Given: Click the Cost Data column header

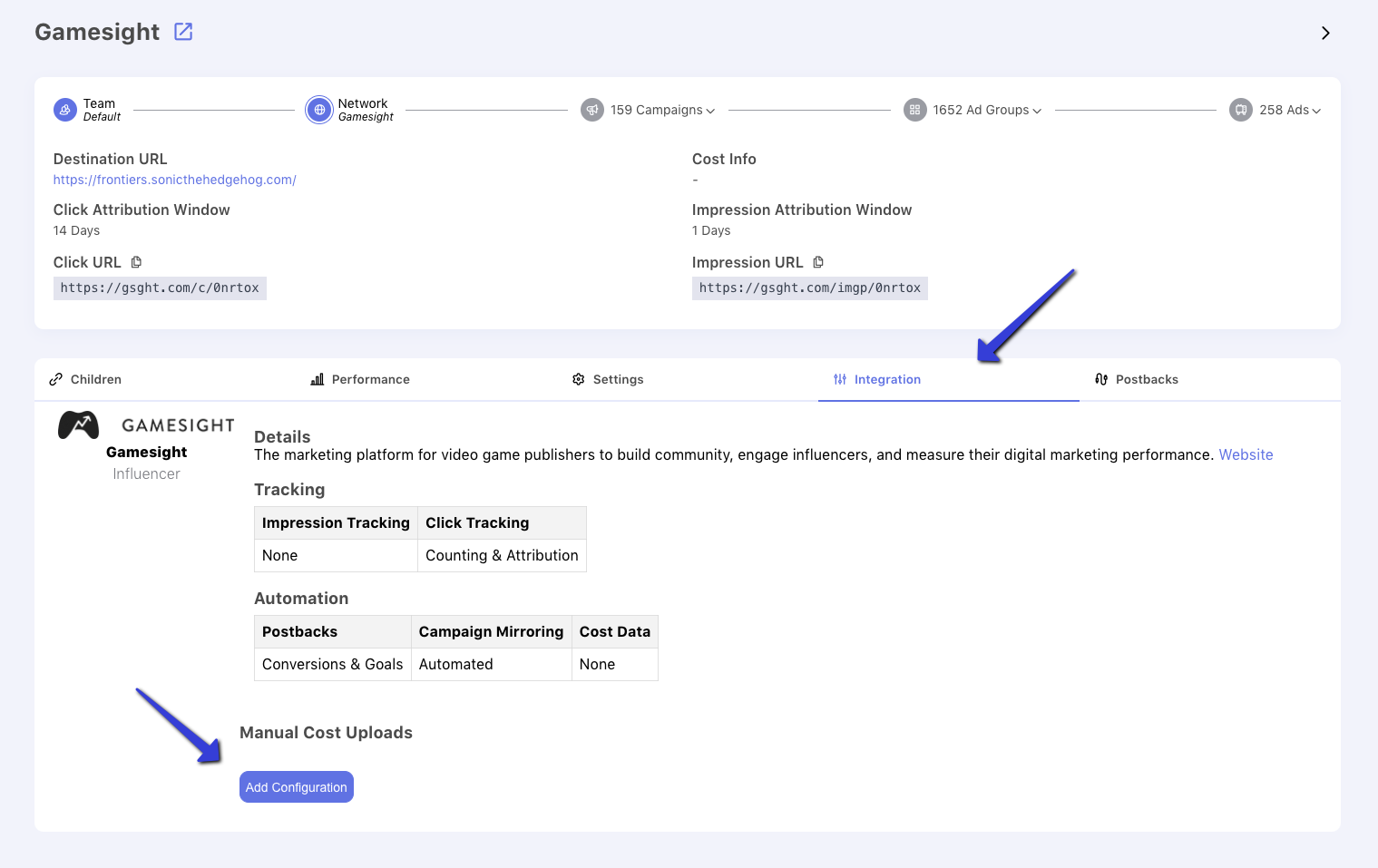Looking at the screenshot, I should 615,631.
